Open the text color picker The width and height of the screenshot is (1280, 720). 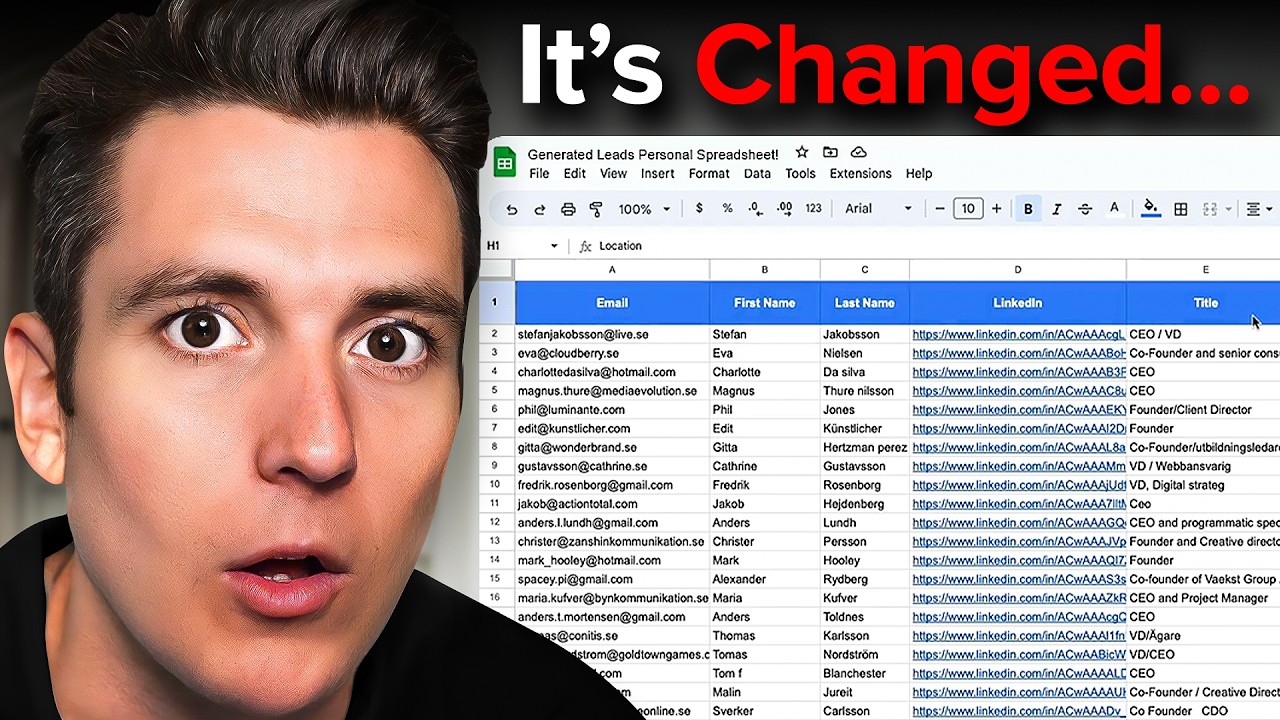pyautogui.click(x=1114, y=209)
